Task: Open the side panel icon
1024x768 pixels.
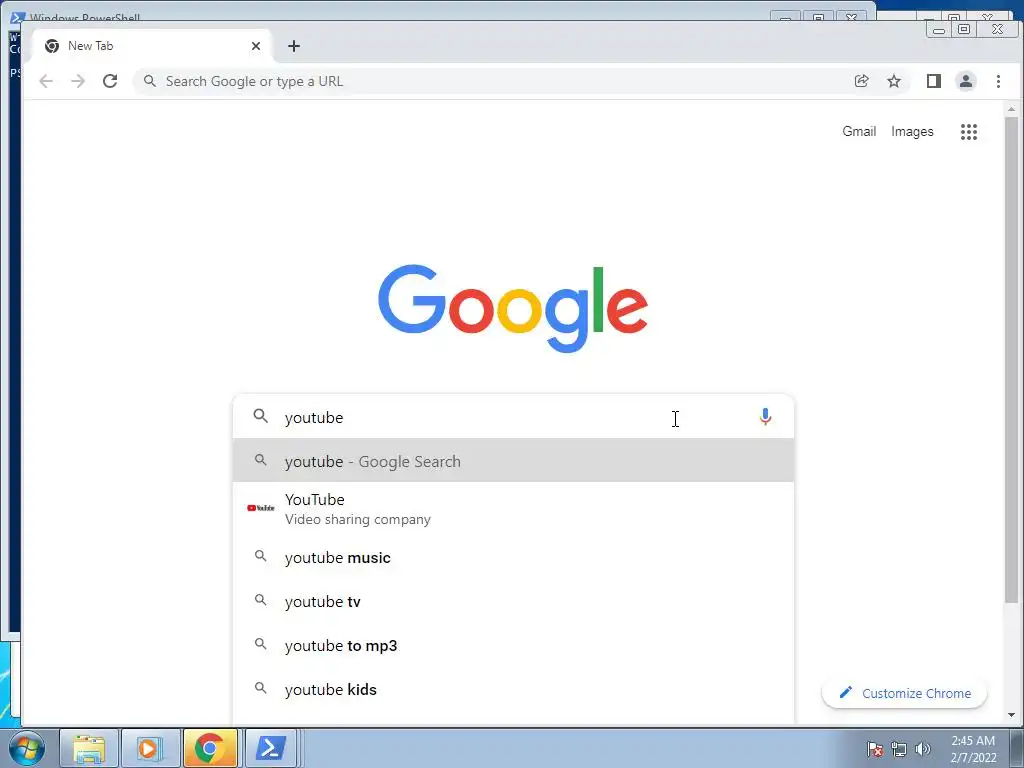Action: [933, 81]
